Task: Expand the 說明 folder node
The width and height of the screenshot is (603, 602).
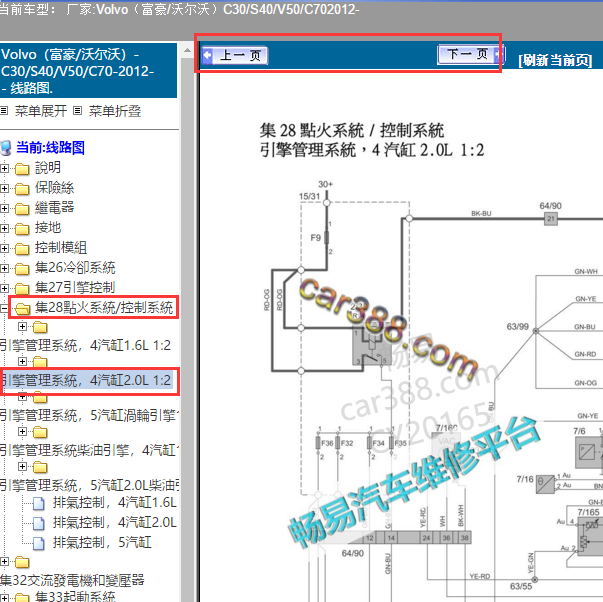Action: tap(4, 168)
